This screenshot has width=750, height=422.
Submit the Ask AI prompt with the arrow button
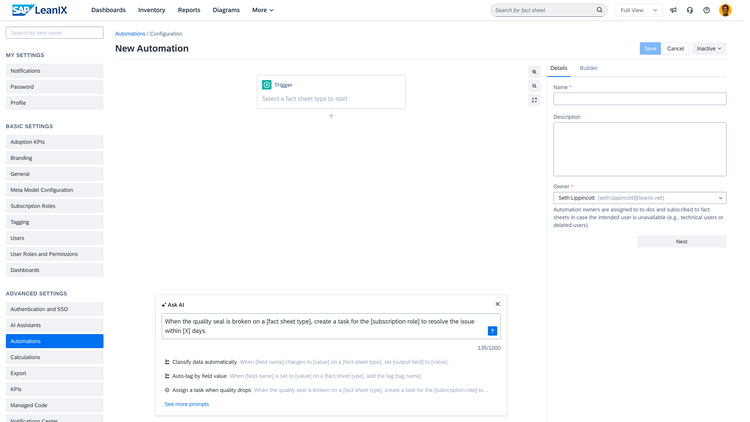[492, 331]
